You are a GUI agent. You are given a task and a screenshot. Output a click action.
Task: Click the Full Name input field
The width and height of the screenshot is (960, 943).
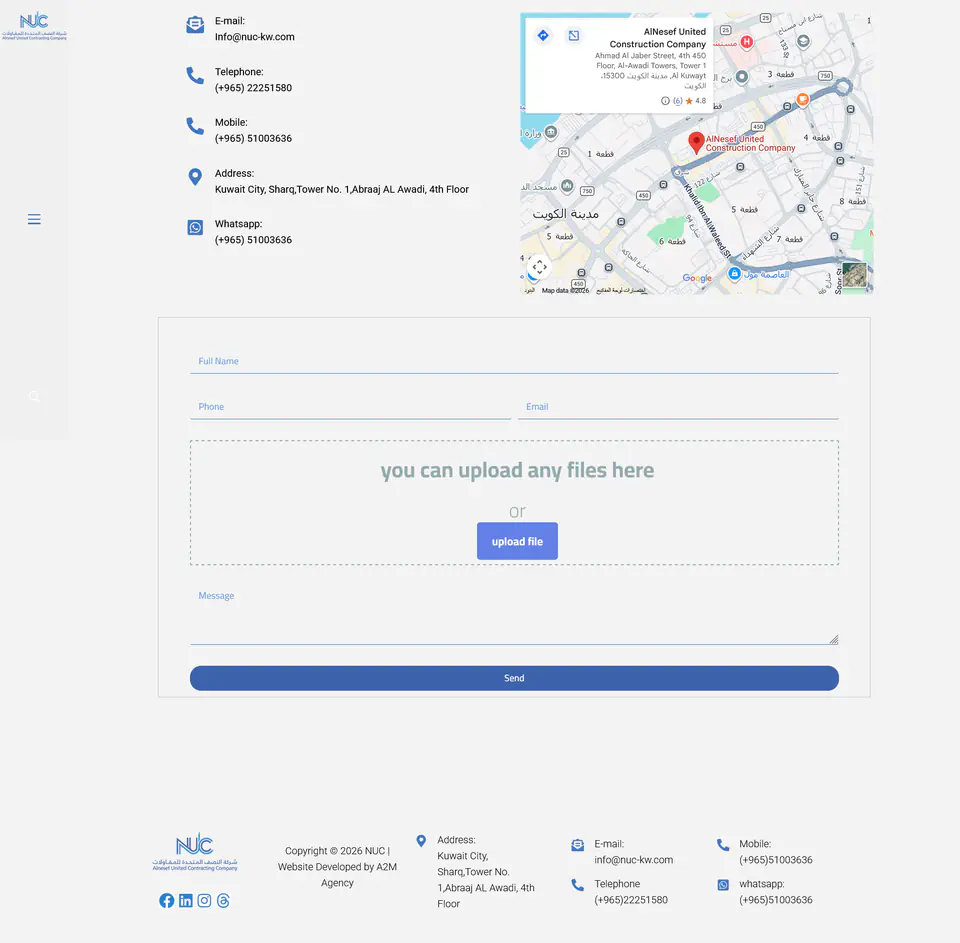click(x=514, y=361)
